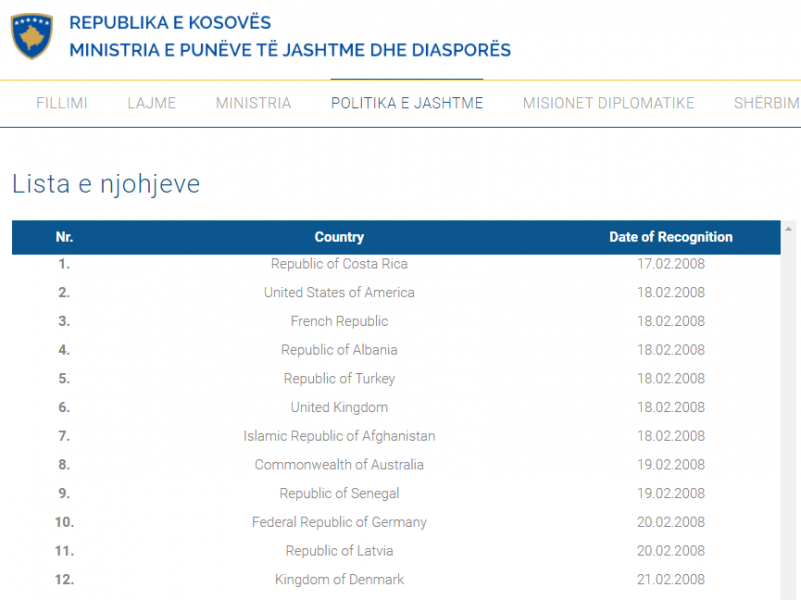Viewport: 801px width, 600px height.
Task: Click the table scrollbar up arrow
Action: pyautogui.click(x=788, y=229)
